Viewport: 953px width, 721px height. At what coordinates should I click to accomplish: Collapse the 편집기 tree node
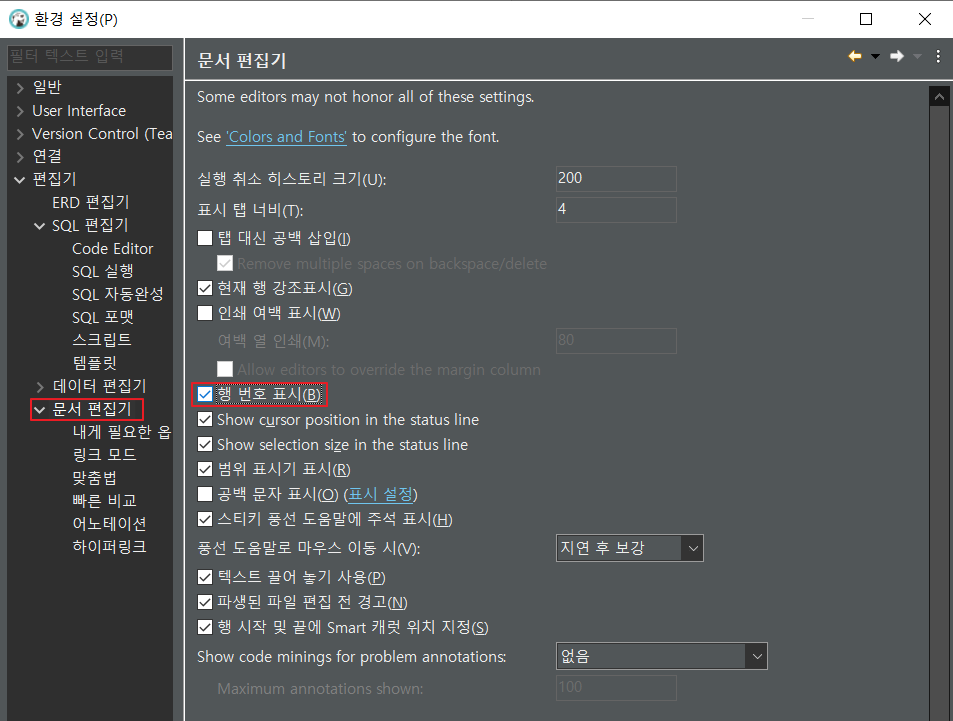click(20, 180)
